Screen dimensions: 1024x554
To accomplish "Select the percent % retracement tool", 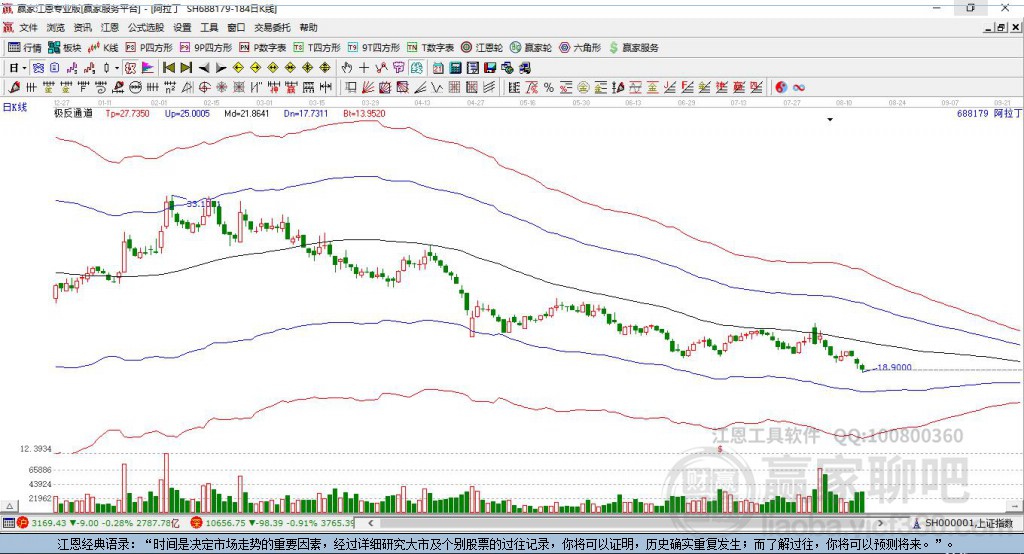I will coord(549,88).
